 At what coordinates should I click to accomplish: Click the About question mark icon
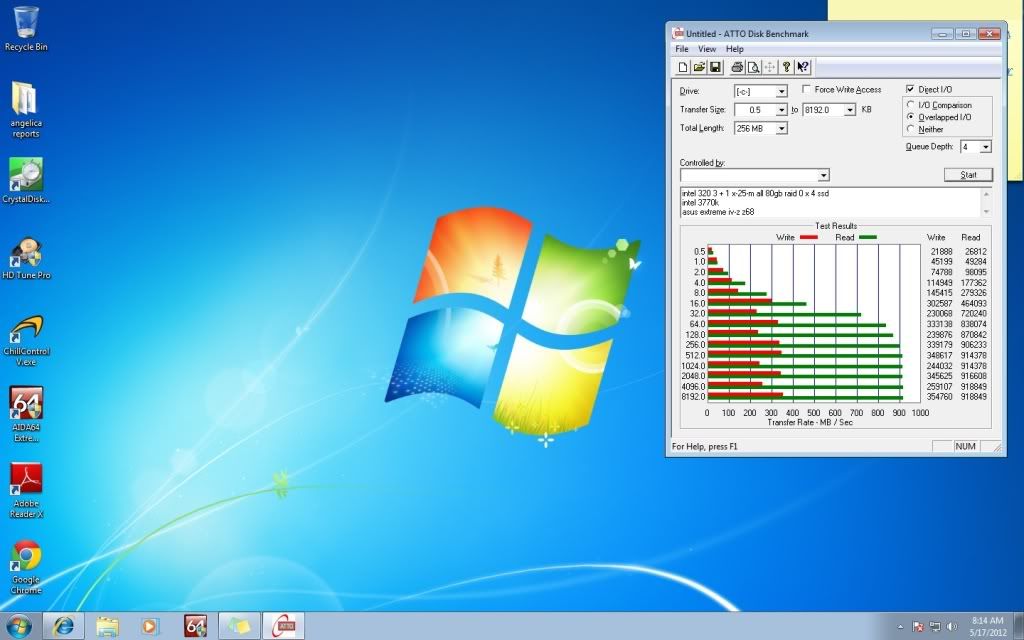(786, 67)
